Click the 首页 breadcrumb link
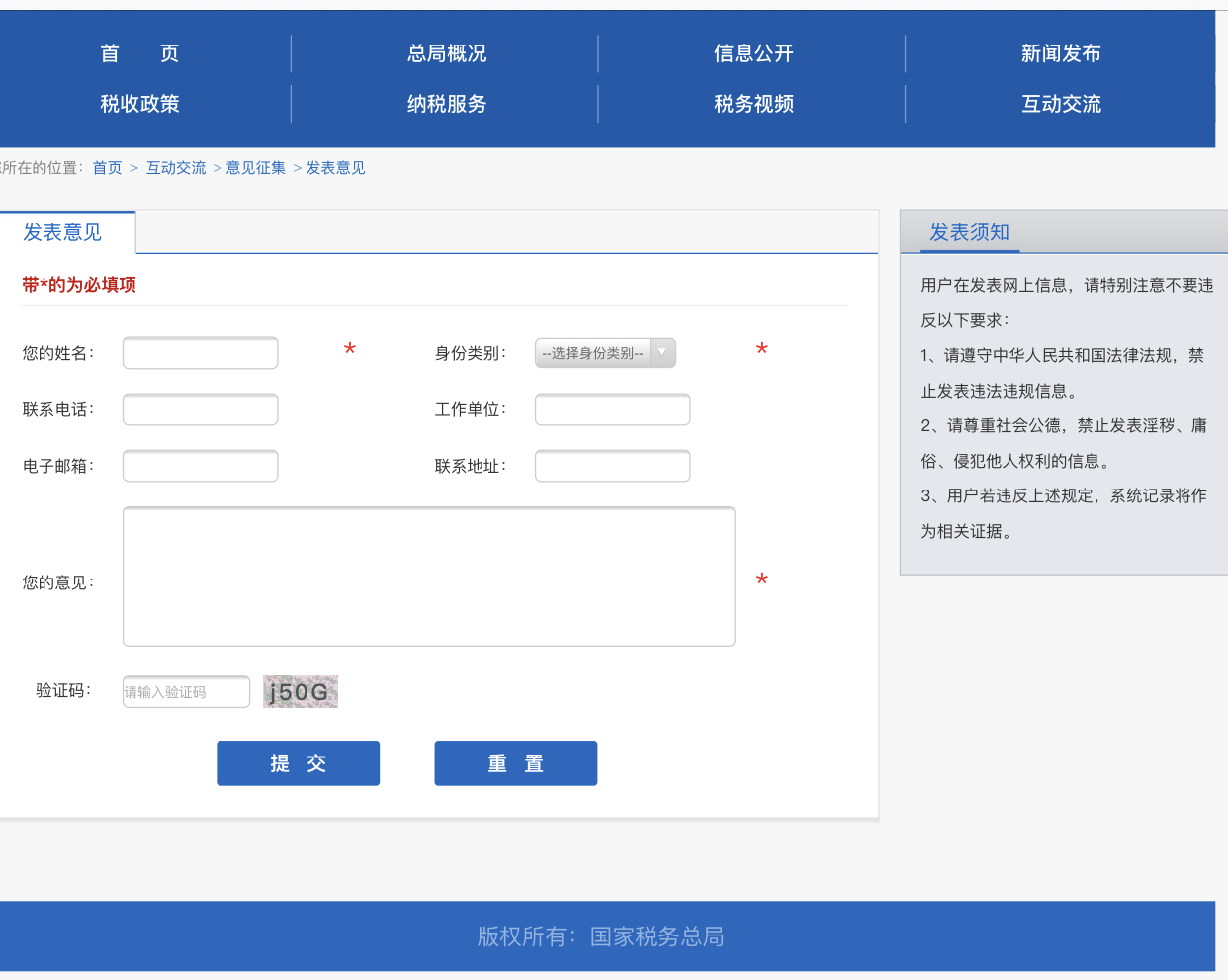Image resolution: width=1228 pixels, height=980 pixels. (x=107, y=168)
